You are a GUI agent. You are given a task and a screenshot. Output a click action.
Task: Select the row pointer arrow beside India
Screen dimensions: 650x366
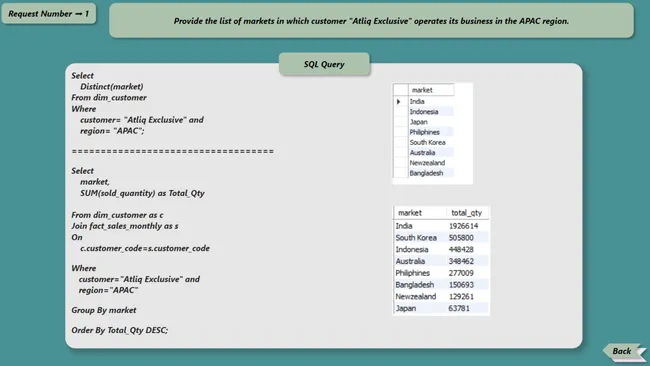click(398, 102)
